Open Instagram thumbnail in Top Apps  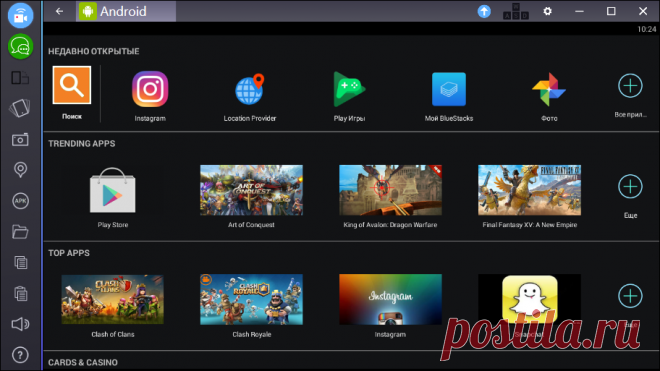[x=391, y=299]
